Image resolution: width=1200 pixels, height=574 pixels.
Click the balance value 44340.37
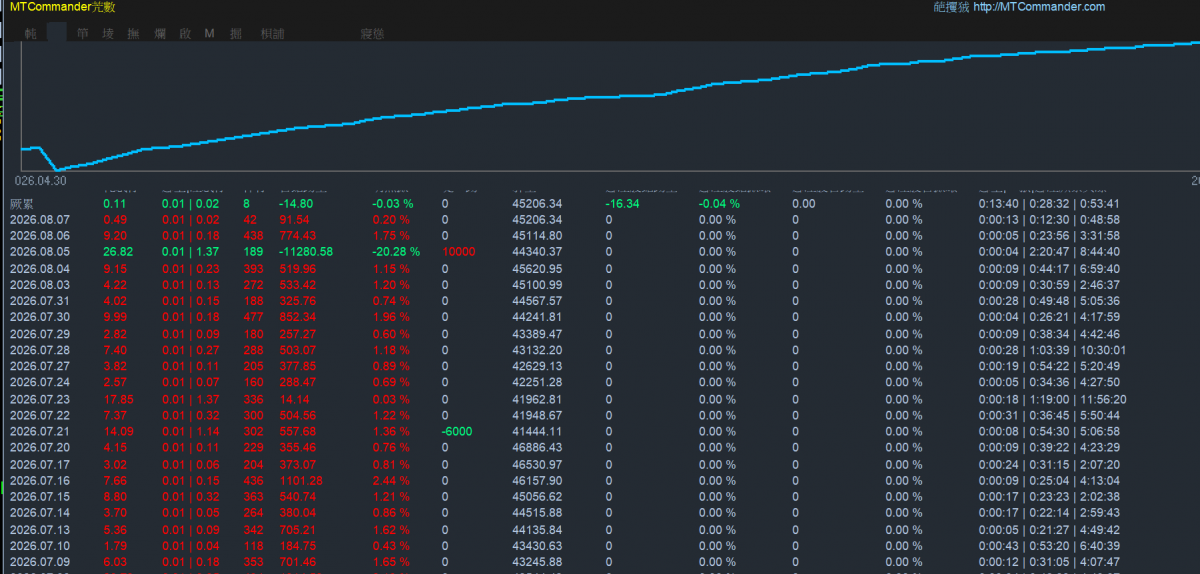(537, 252)
